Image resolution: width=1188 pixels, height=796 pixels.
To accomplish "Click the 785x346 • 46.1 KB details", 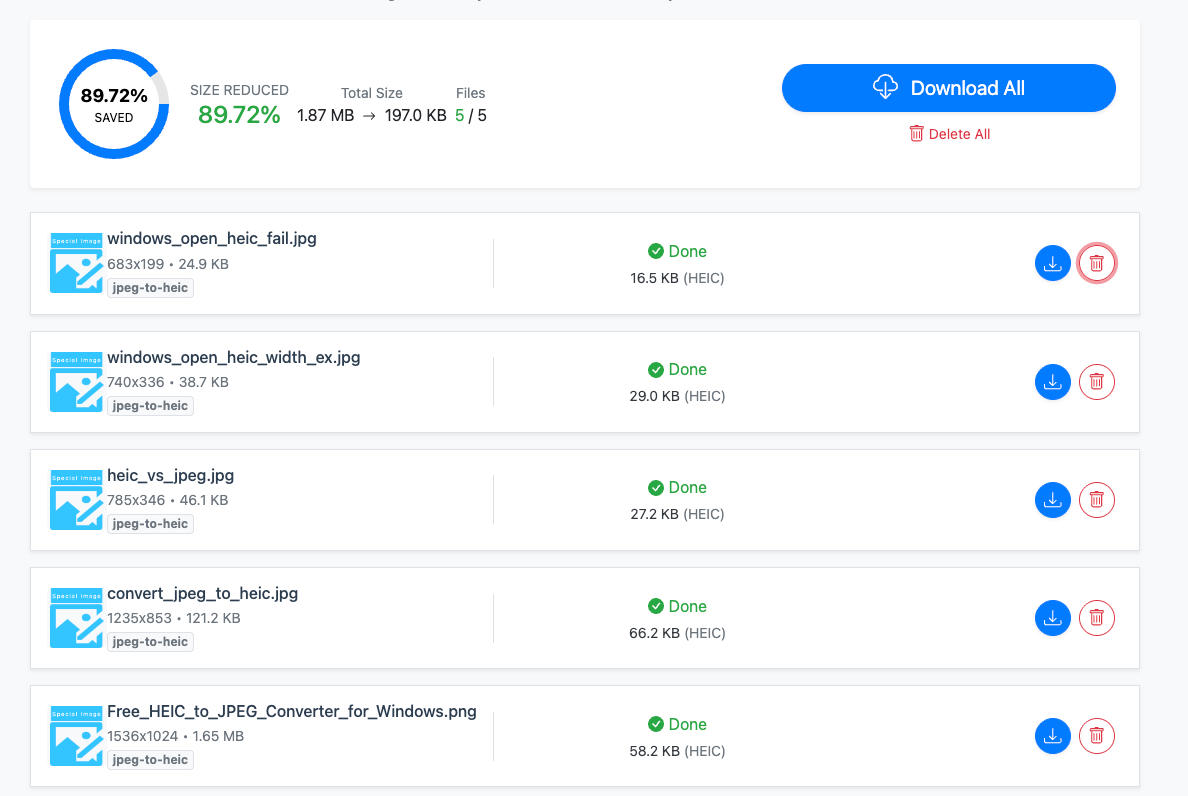I will pyautogui.click(x=168, y=501).
